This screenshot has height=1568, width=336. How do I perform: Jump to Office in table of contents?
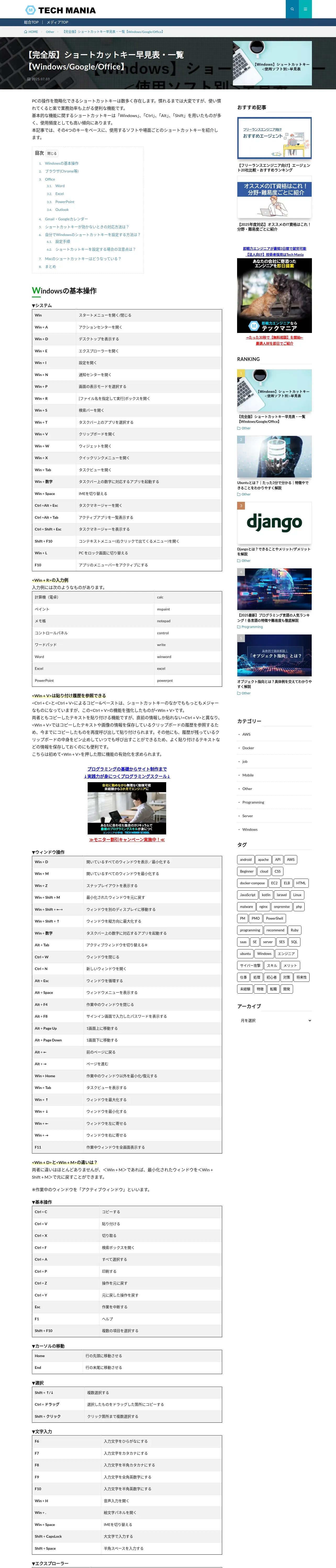tap(50, 179)
